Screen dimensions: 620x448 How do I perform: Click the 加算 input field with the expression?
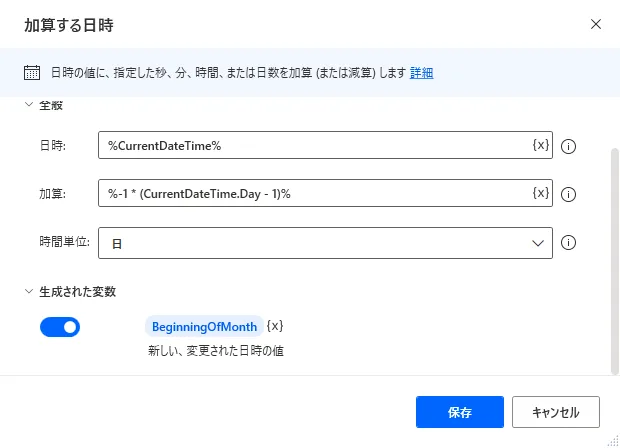click(315, 194)
